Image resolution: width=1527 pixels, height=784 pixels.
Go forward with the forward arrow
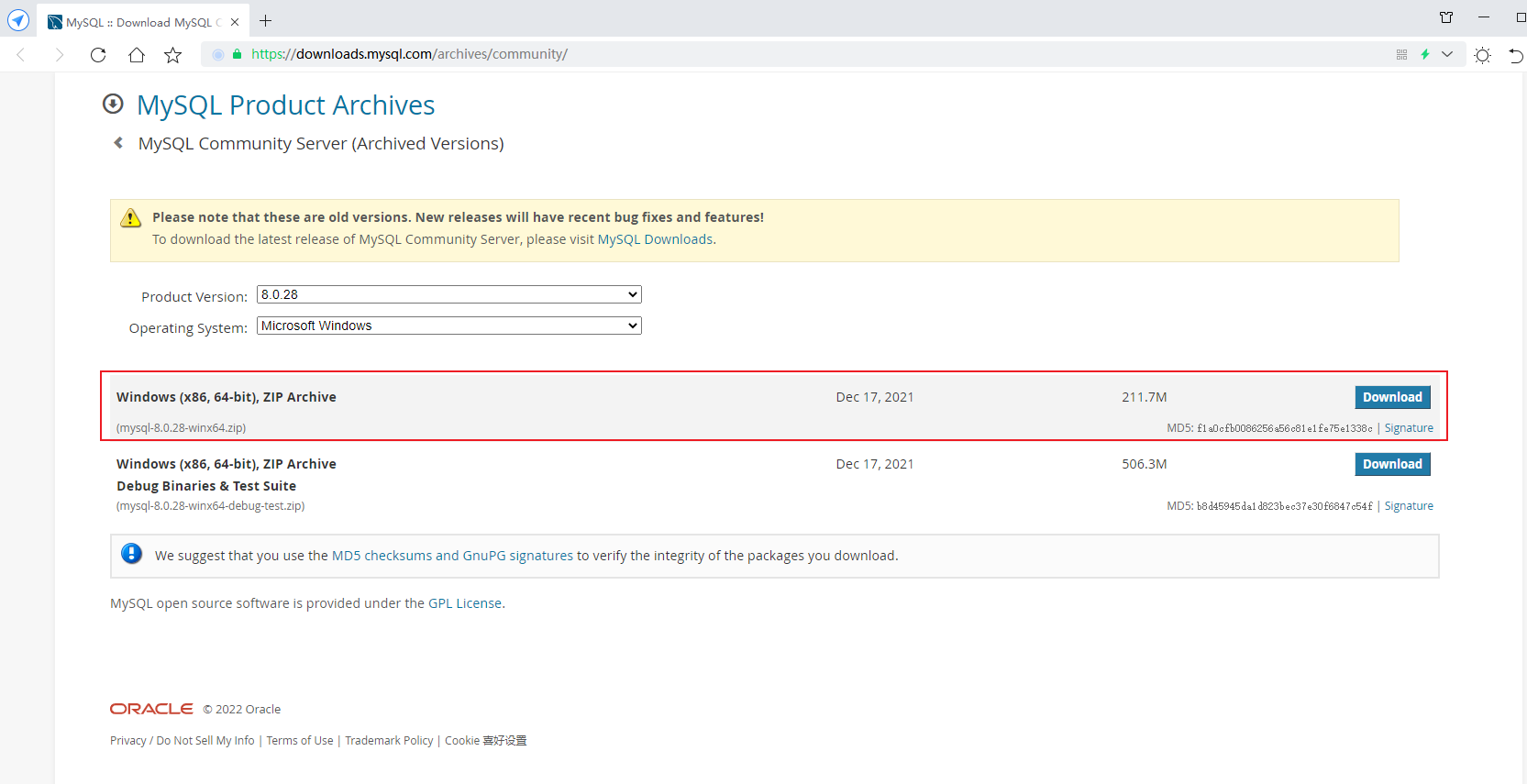click(60, 55)
